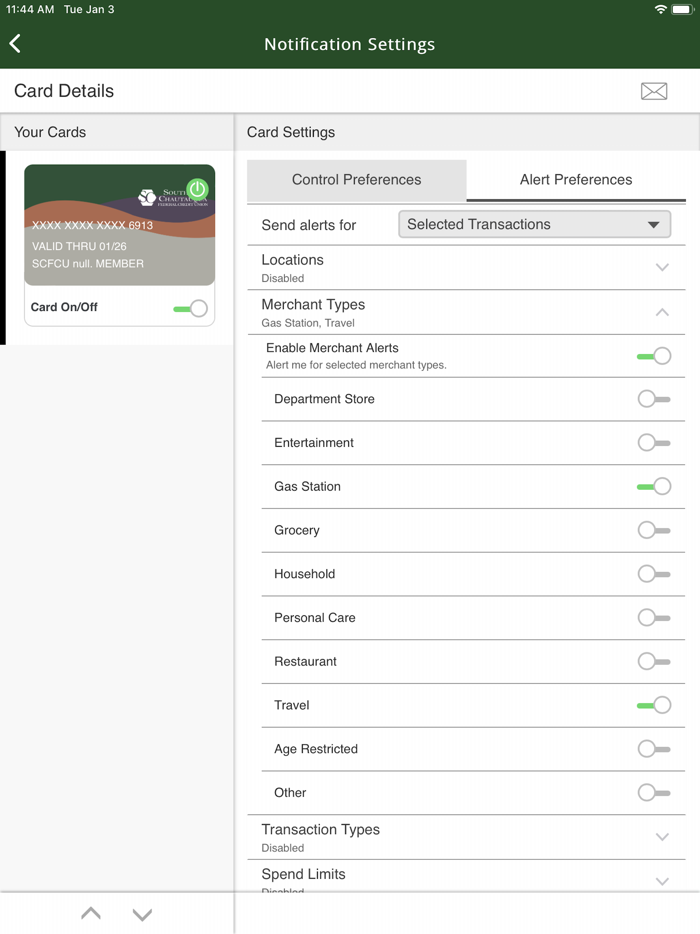The height and width of the screenshot is (934, 700).
Task: Collapse the Merchant Types section
Action: coord(662,312)
